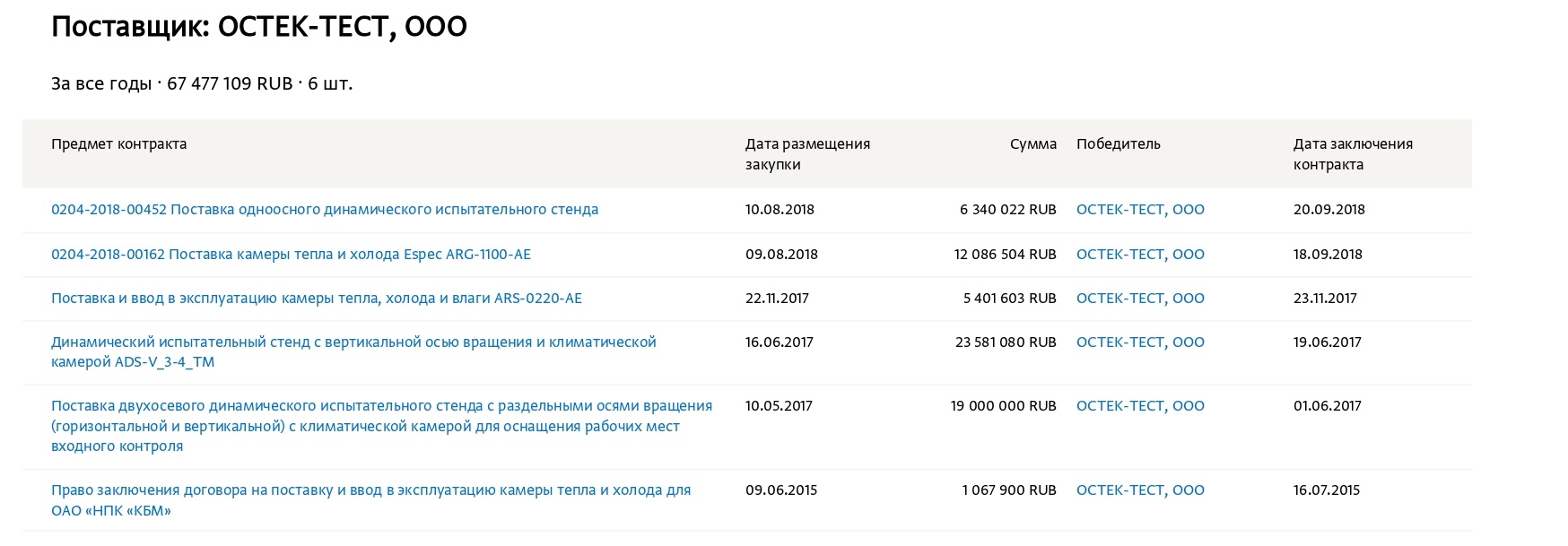Click the amount 5 401 603 RUB
Image resolution: width=1568 pixels, height=546 pixels.
[x=1010, y=299]
